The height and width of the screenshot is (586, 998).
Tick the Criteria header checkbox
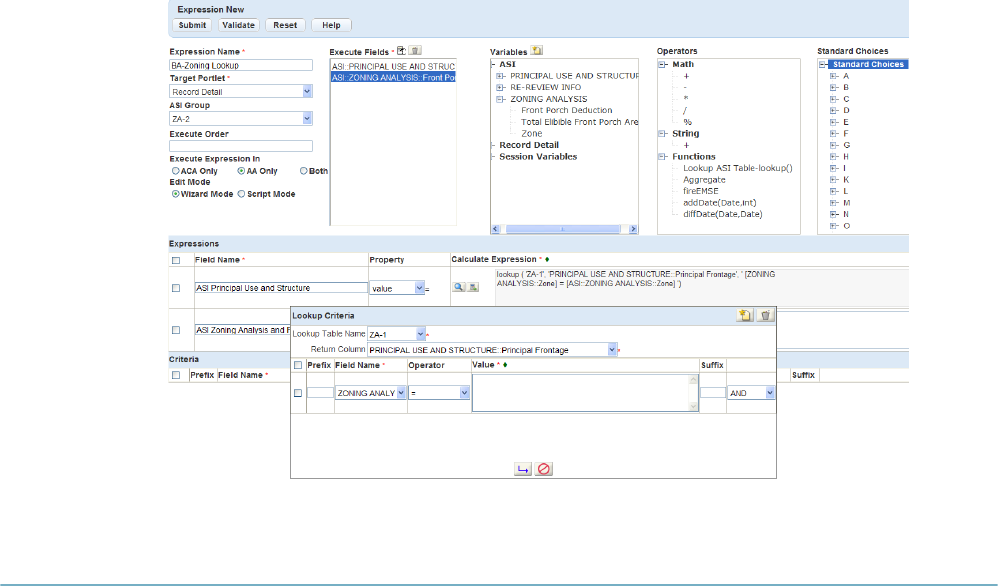coord(176,375)
